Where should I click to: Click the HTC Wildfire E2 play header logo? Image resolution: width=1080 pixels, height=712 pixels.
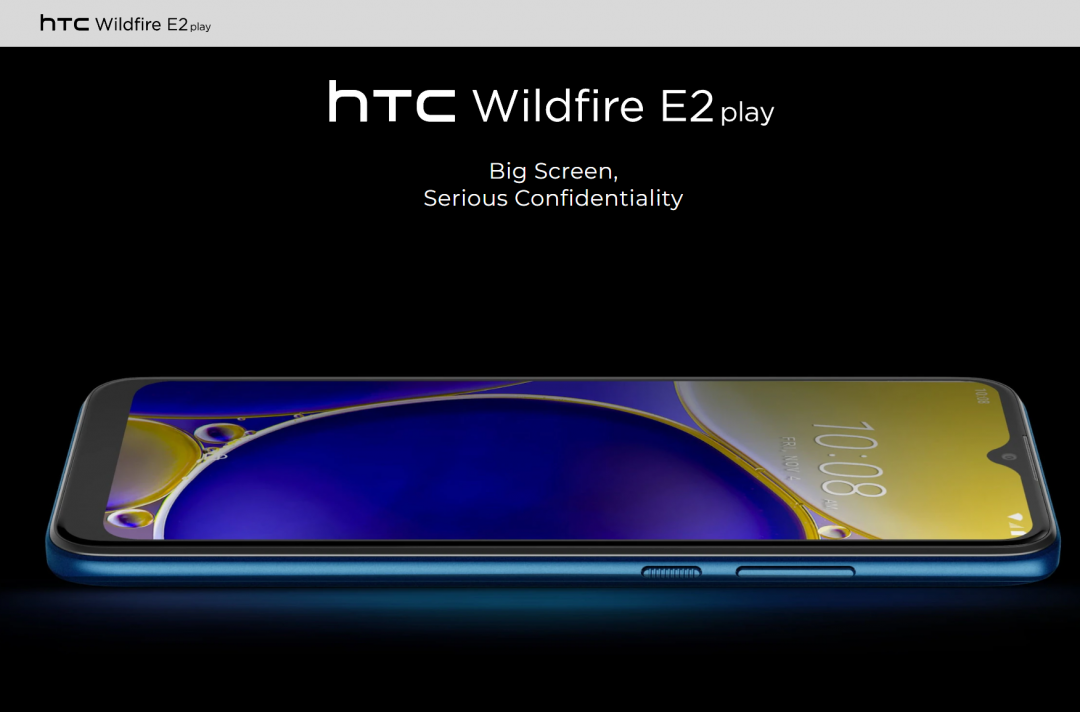coord(125,23)
